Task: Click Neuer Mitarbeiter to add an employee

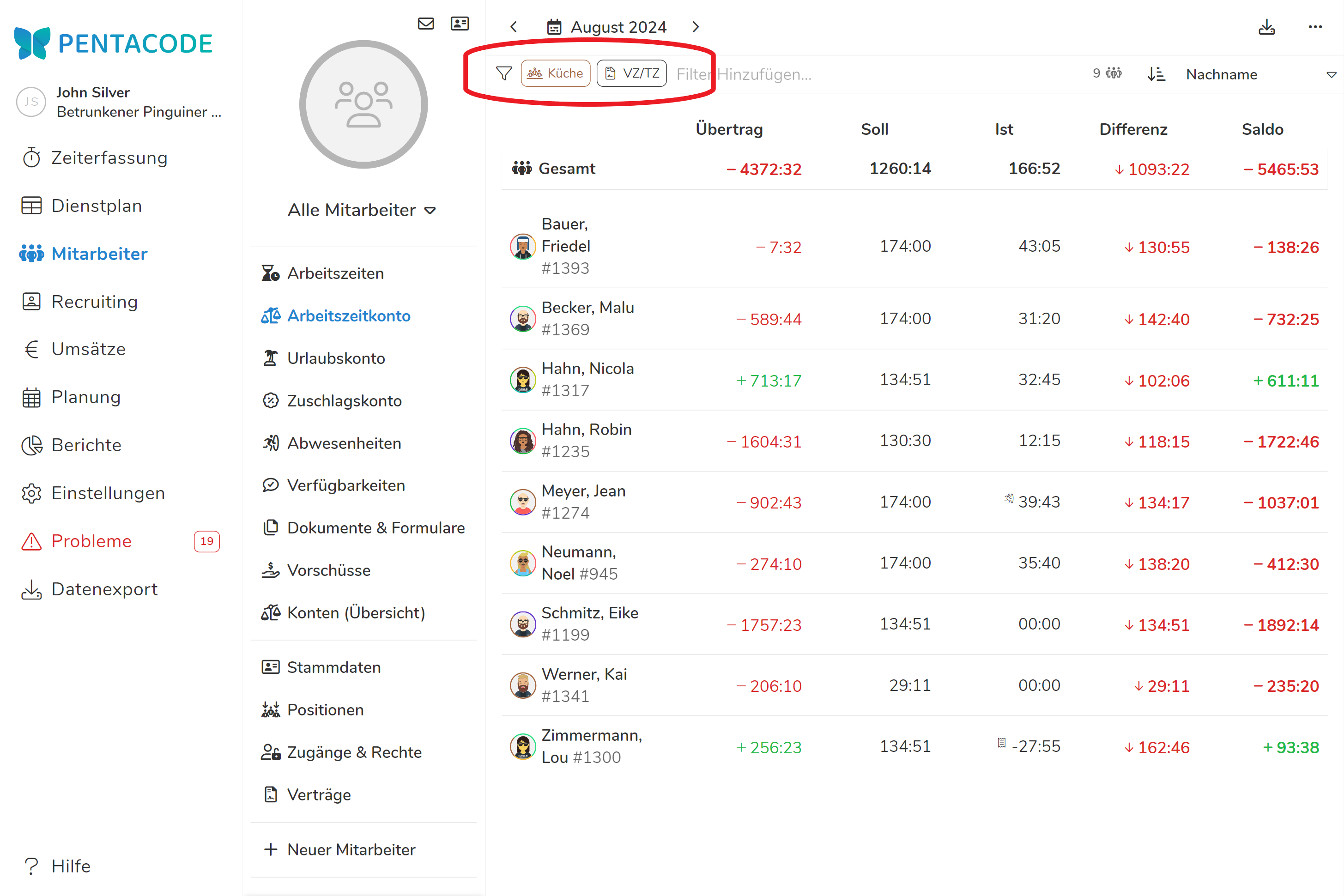Action: (351, 850)
